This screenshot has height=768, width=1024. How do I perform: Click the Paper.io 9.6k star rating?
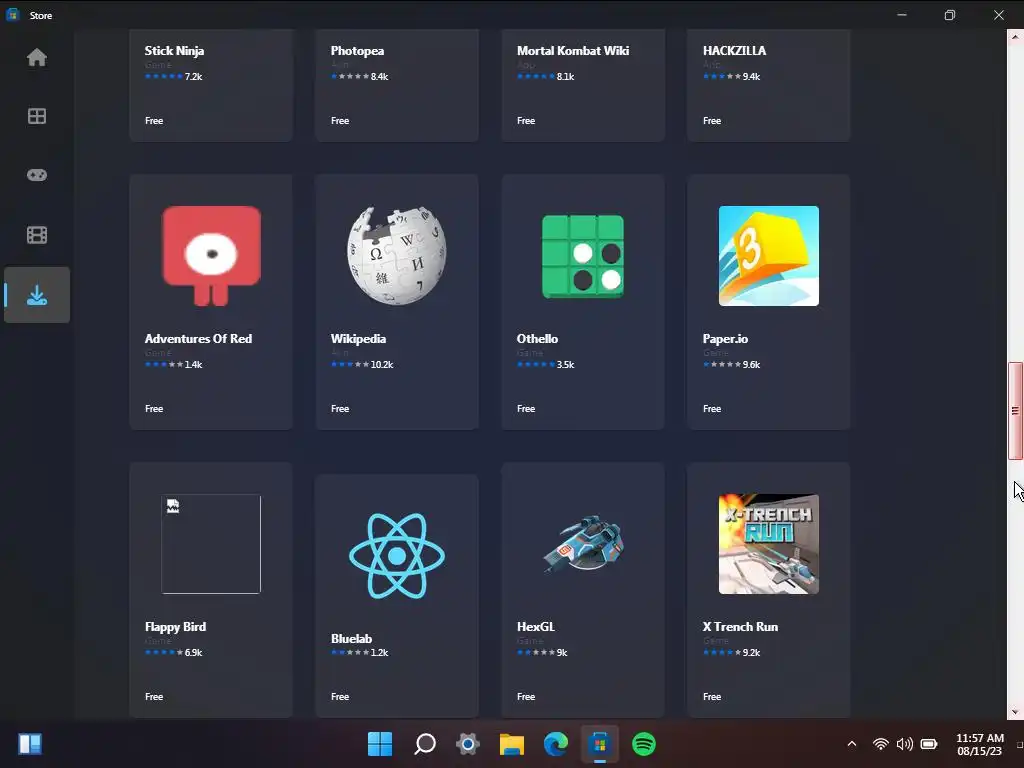coord(731,364)
